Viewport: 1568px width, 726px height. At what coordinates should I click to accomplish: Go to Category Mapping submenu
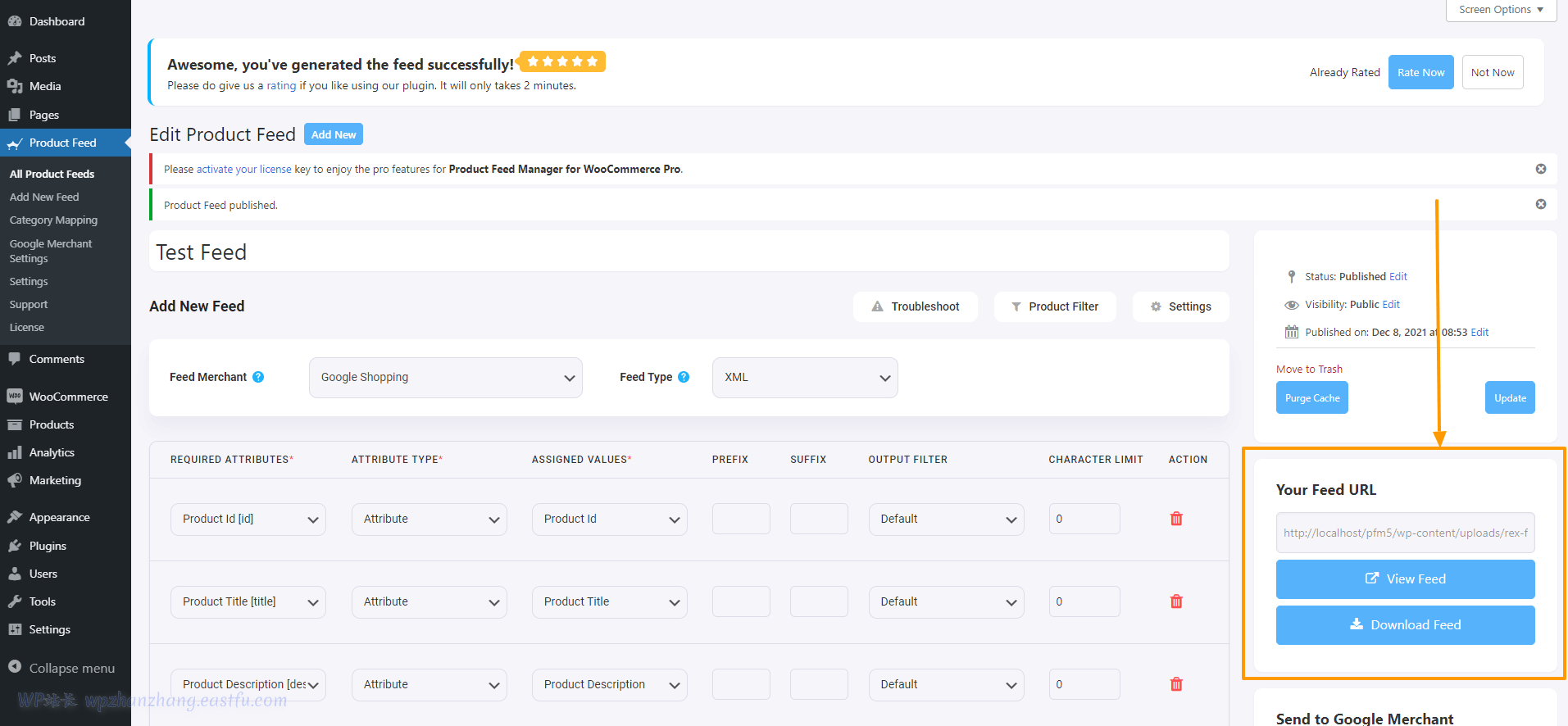[53, 220]
